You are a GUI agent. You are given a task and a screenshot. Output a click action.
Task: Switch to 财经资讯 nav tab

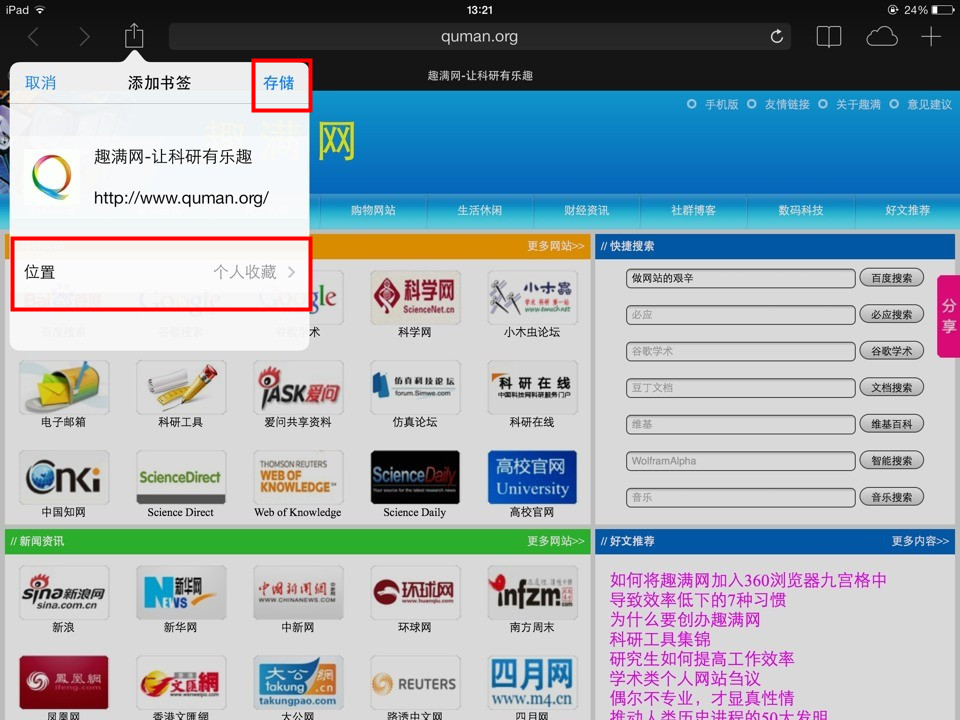point(587,210)
